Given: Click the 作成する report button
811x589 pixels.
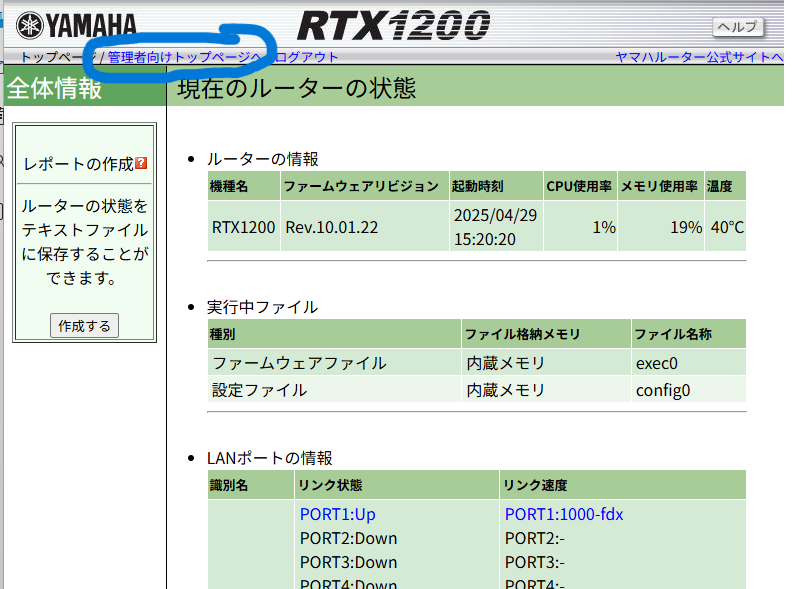Looking at the screenshot, I should click(x=84, y=326).
